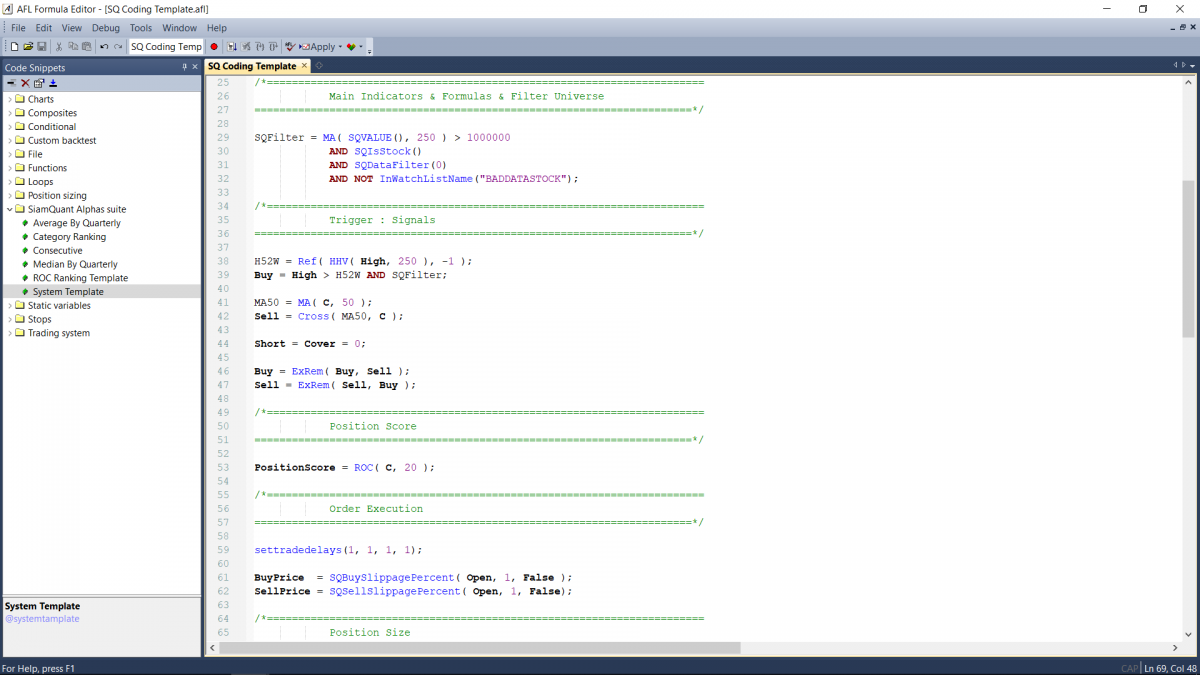Collapse the SiamQuant Alphas suite folder

10,209
